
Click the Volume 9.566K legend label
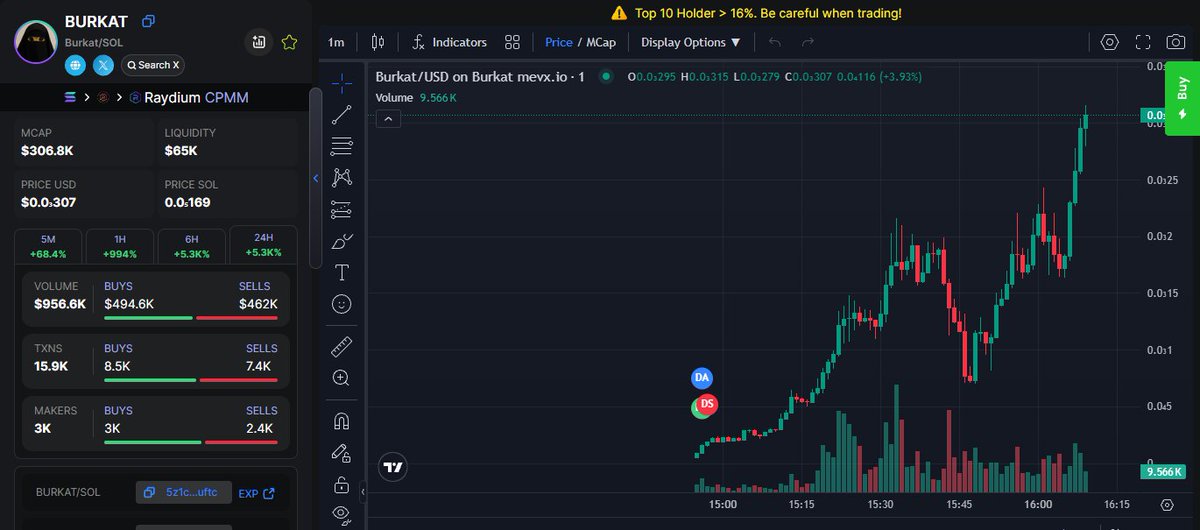pyautogui.click(x=416, y=98)
